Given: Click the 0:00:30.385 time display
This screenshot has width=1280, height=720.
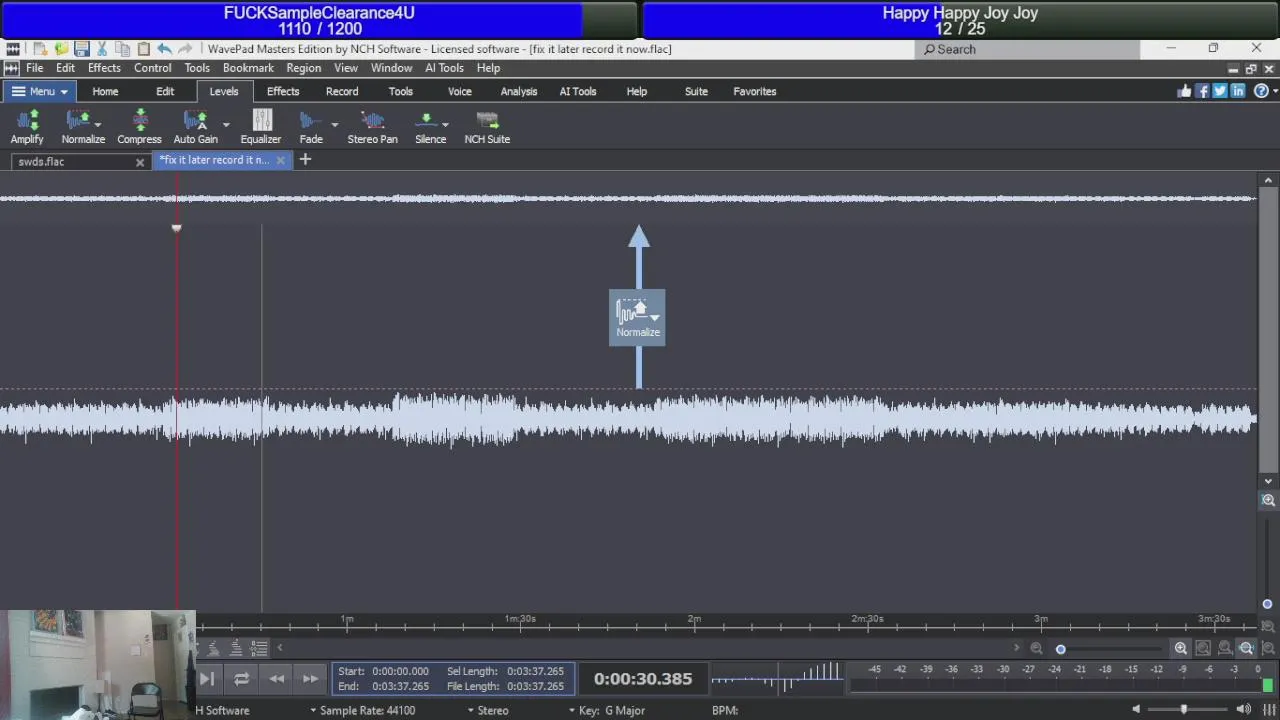Looking at the screenshot, I should click(x=643, y=679).
